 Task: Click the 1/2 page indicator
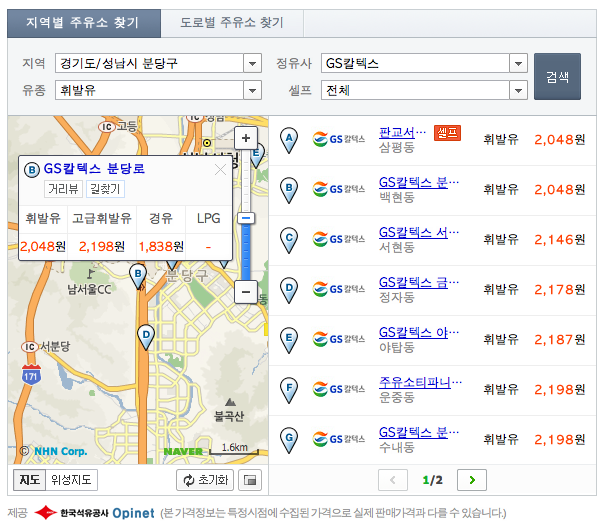(x=433, y=480)
